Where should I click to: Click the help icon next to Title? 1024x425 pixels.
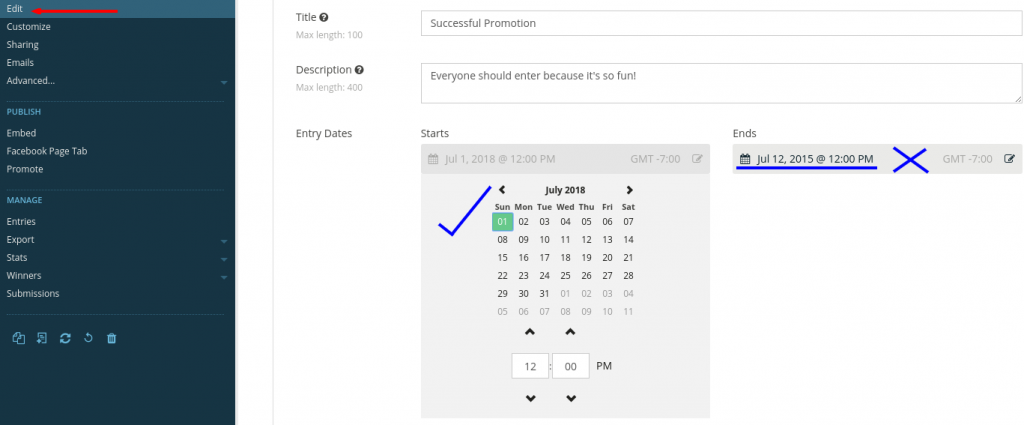click(324, 18)
